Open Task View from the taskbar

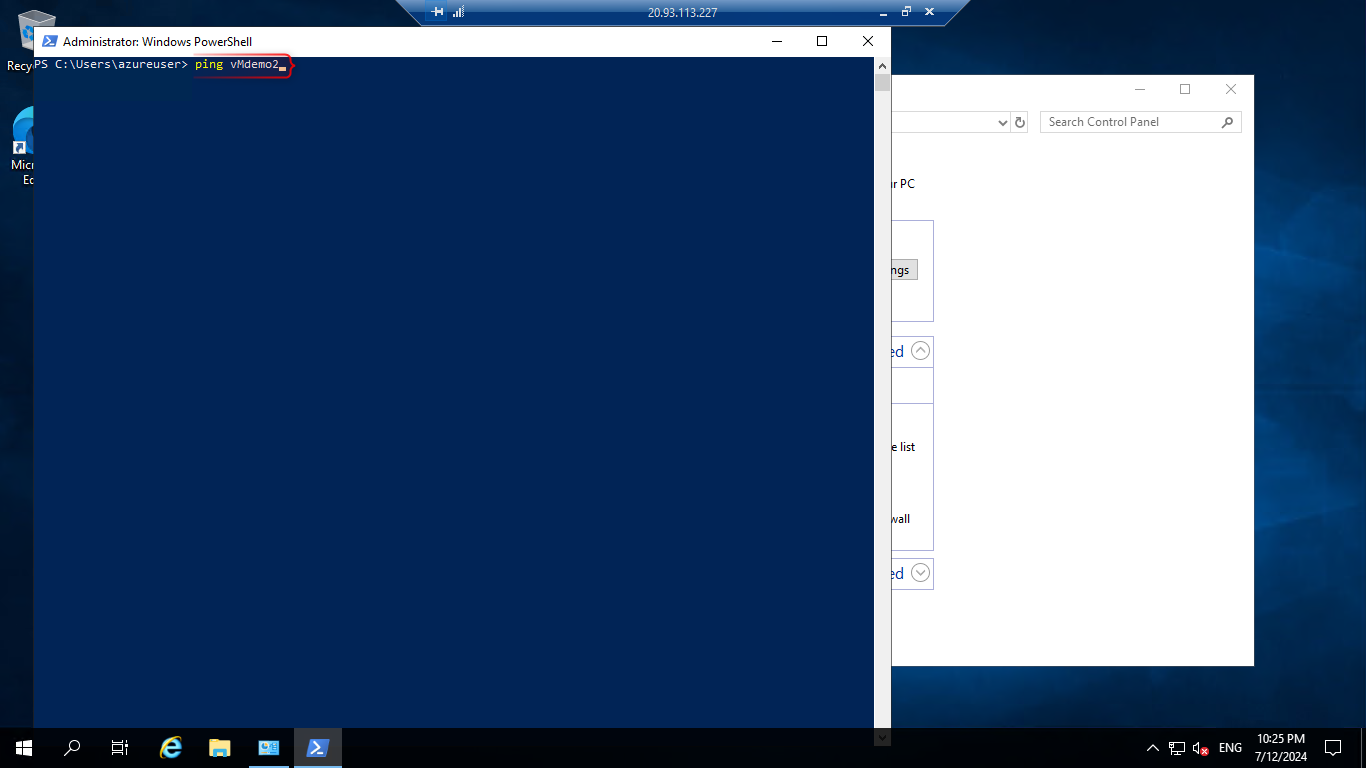(x=120, y=747)
